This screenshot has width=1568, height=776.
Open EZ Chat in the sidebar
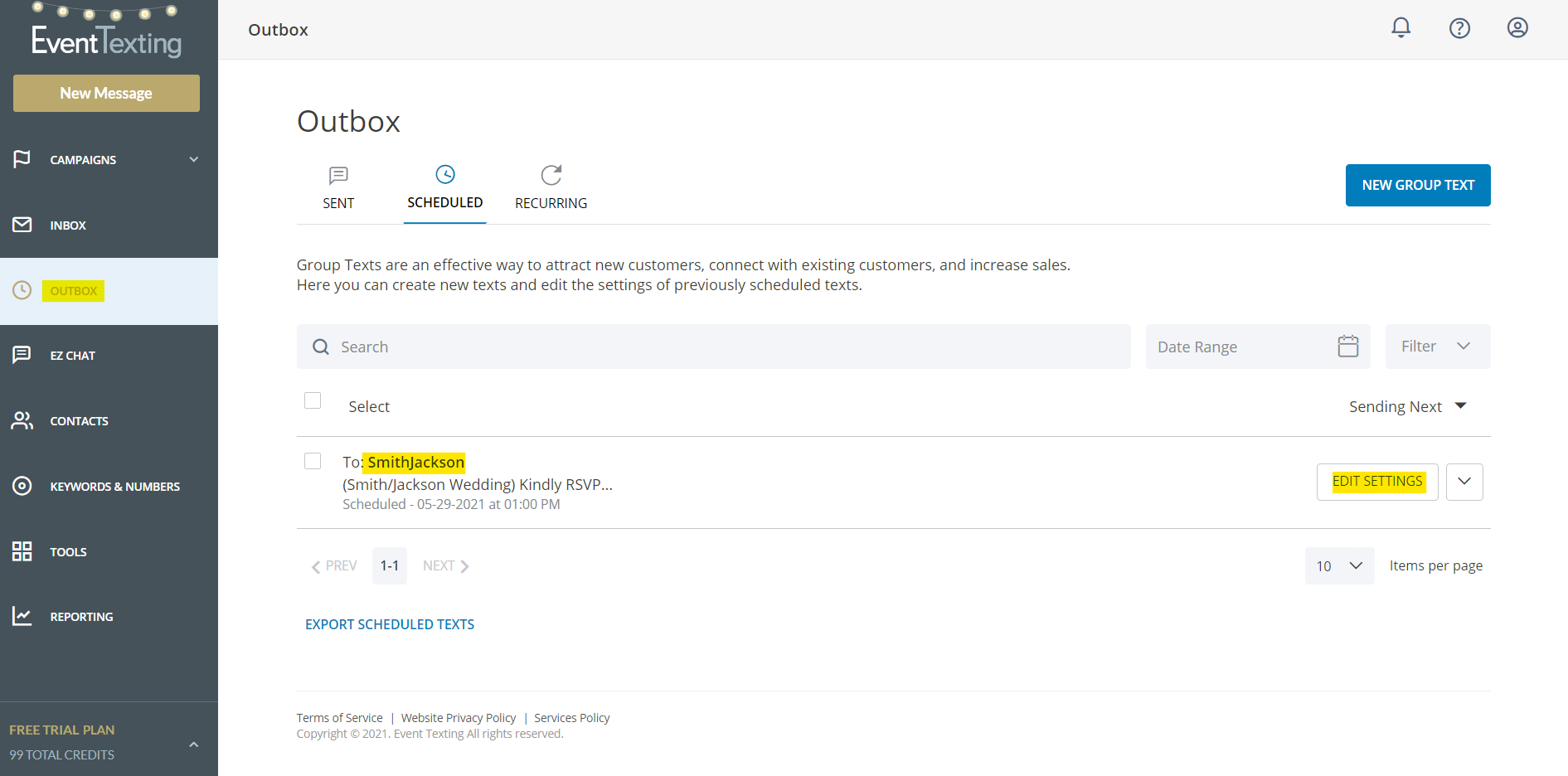(x=109, y=355)
